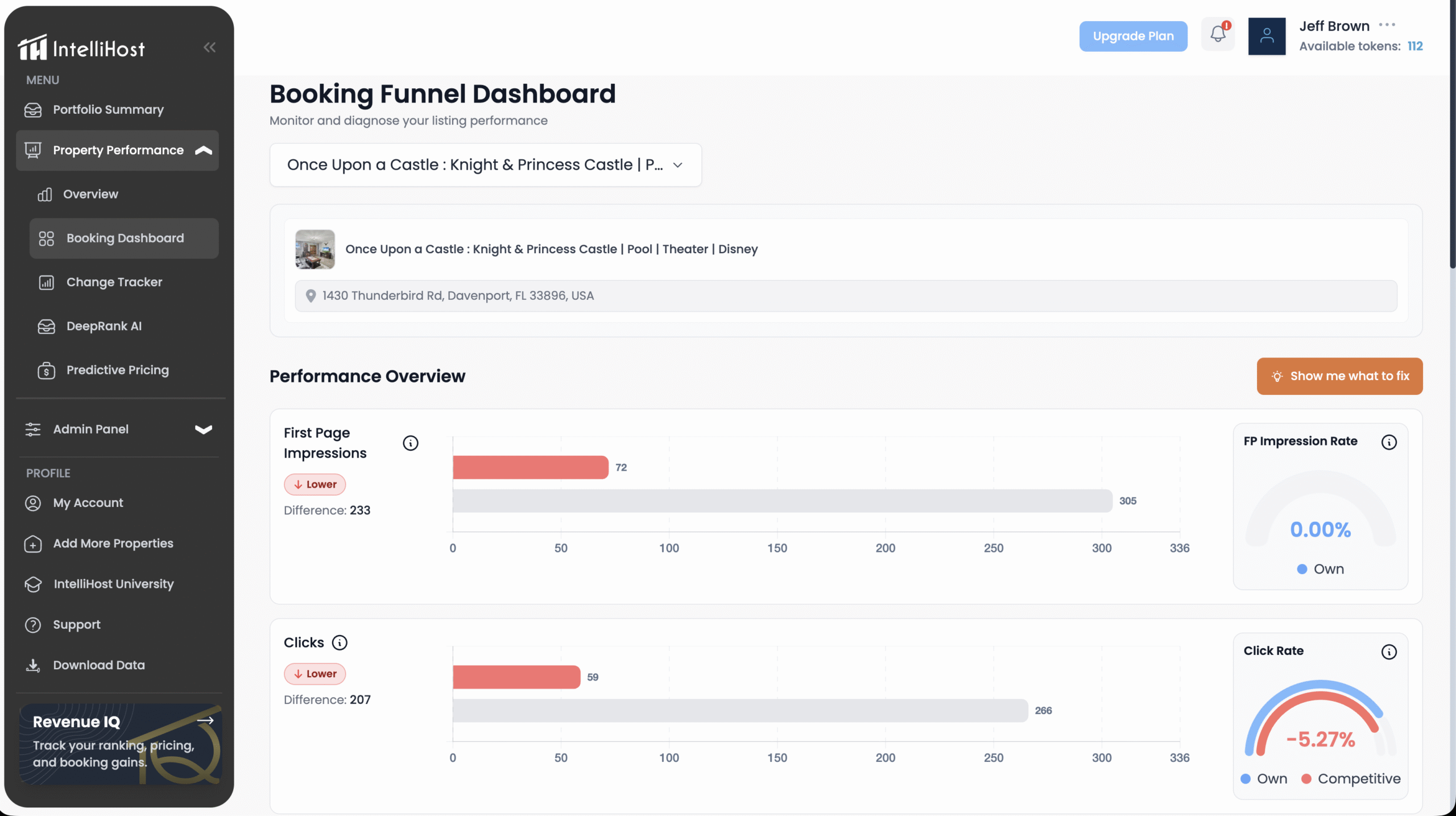Viewport: 1456px width, 816px height.
Task: Collapse the sidebar with double chevron
Action: click(x=209, y=47)
